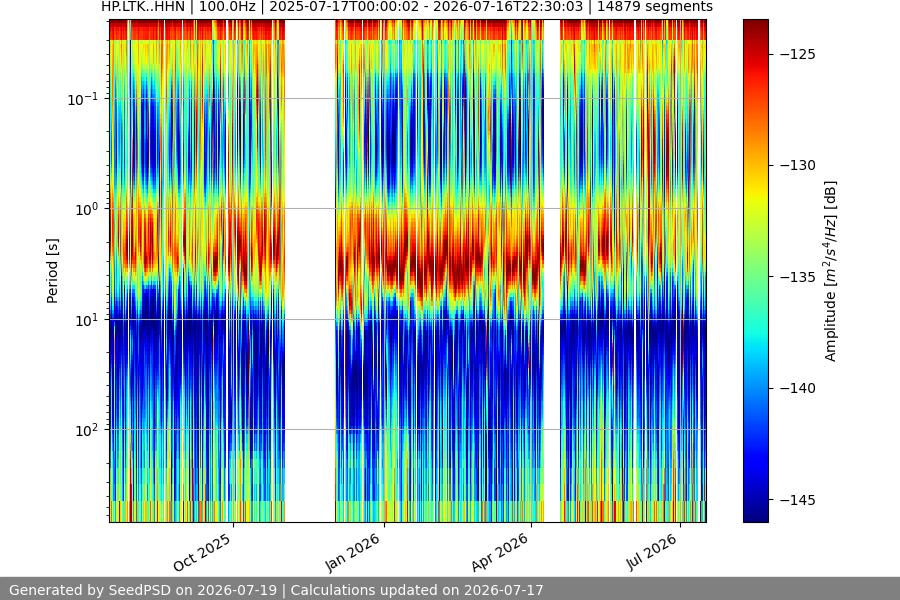Click the −135 colorbar tick label
This screenshot has width=900, height=600.
click(x=798, y=277)
